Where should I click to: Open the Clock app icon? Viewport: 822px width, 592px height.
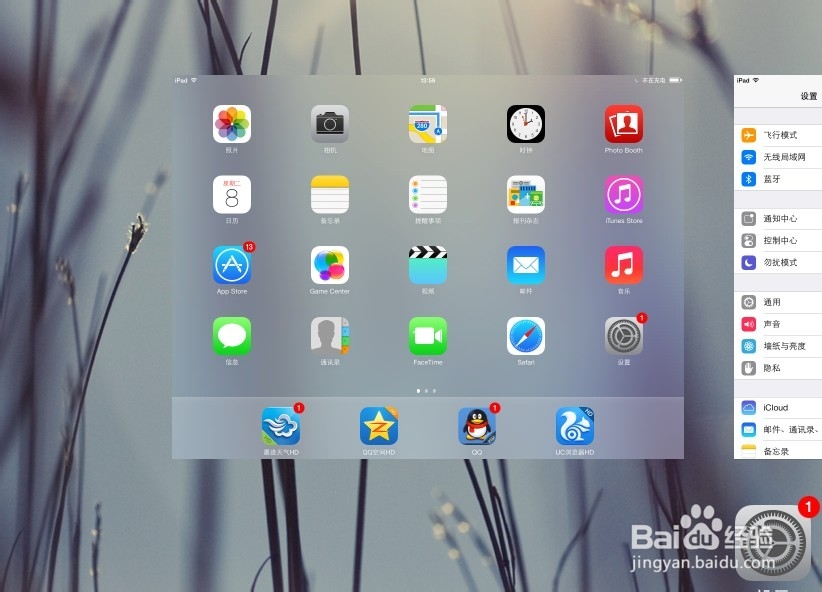point(526,124)
